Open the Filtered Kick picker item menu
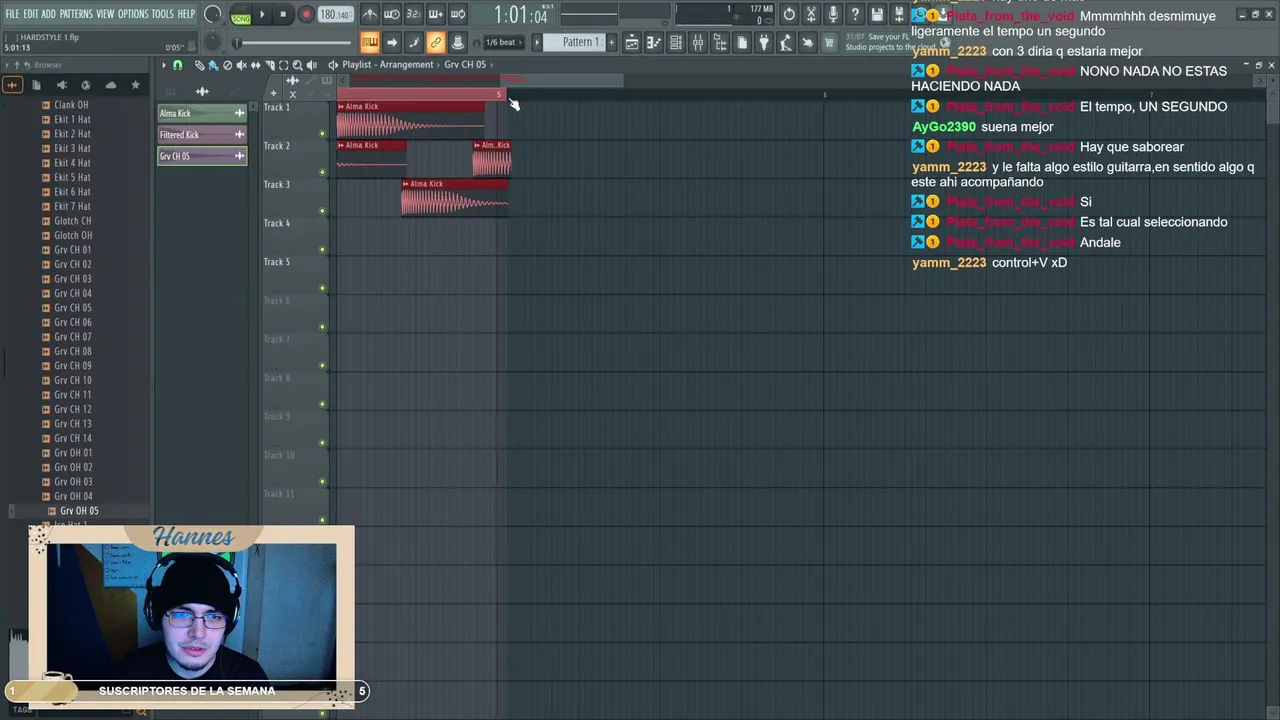This screenshot has width=1280, height=720. point(239,134)
